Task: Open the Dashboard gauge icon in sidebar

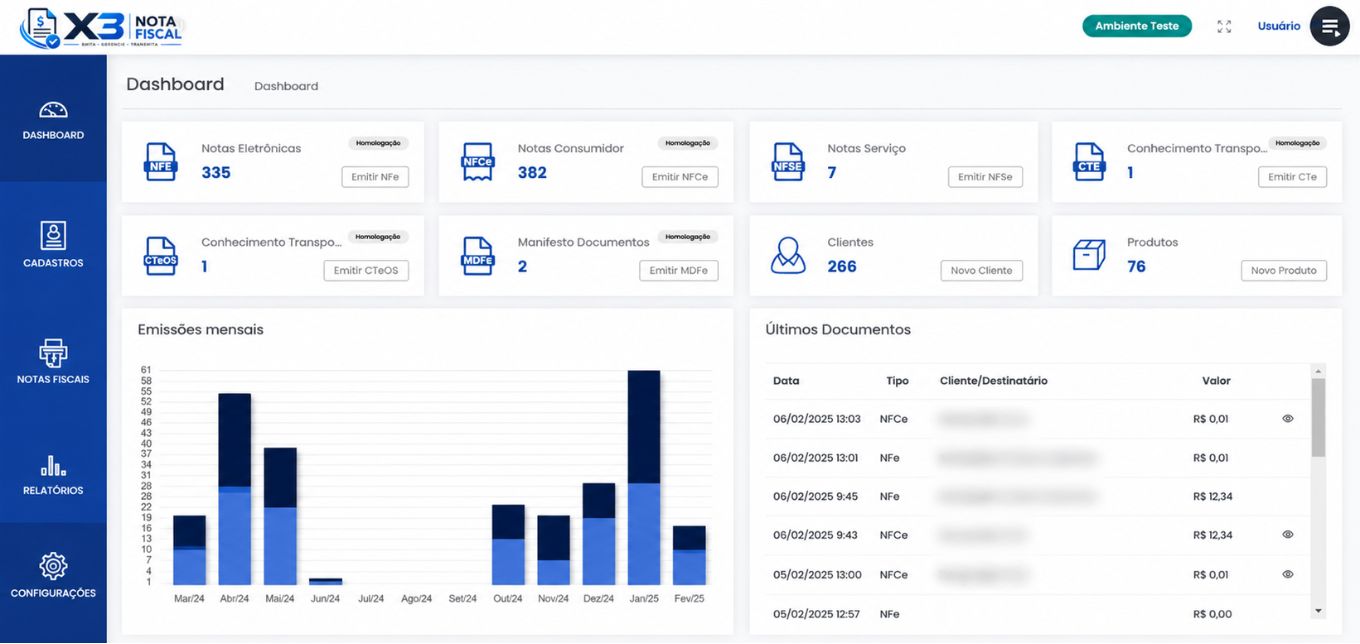Action: pos(53,110)
